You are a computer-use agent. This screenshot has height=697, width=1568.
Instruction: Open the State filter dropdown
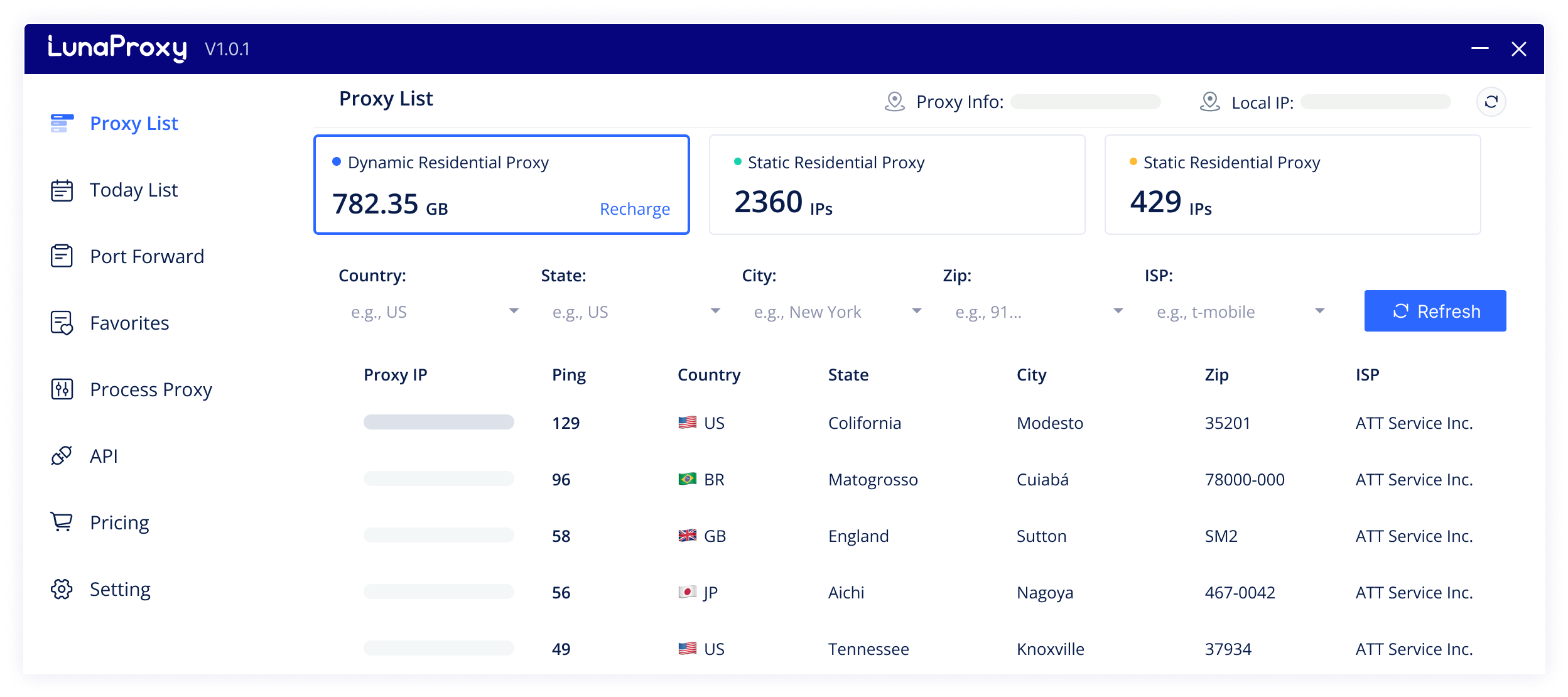point(715,311)
